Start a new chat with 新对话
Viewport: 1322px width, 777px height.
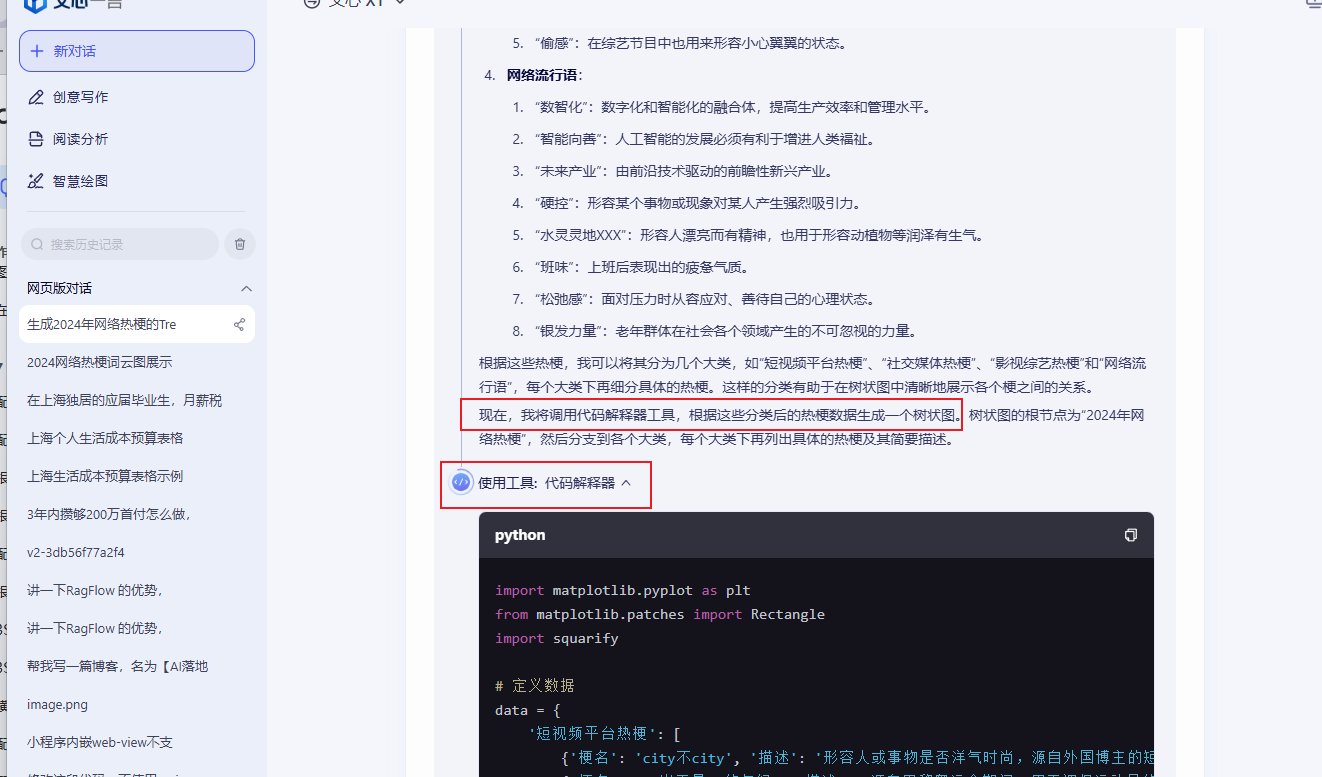click(137, 51)
